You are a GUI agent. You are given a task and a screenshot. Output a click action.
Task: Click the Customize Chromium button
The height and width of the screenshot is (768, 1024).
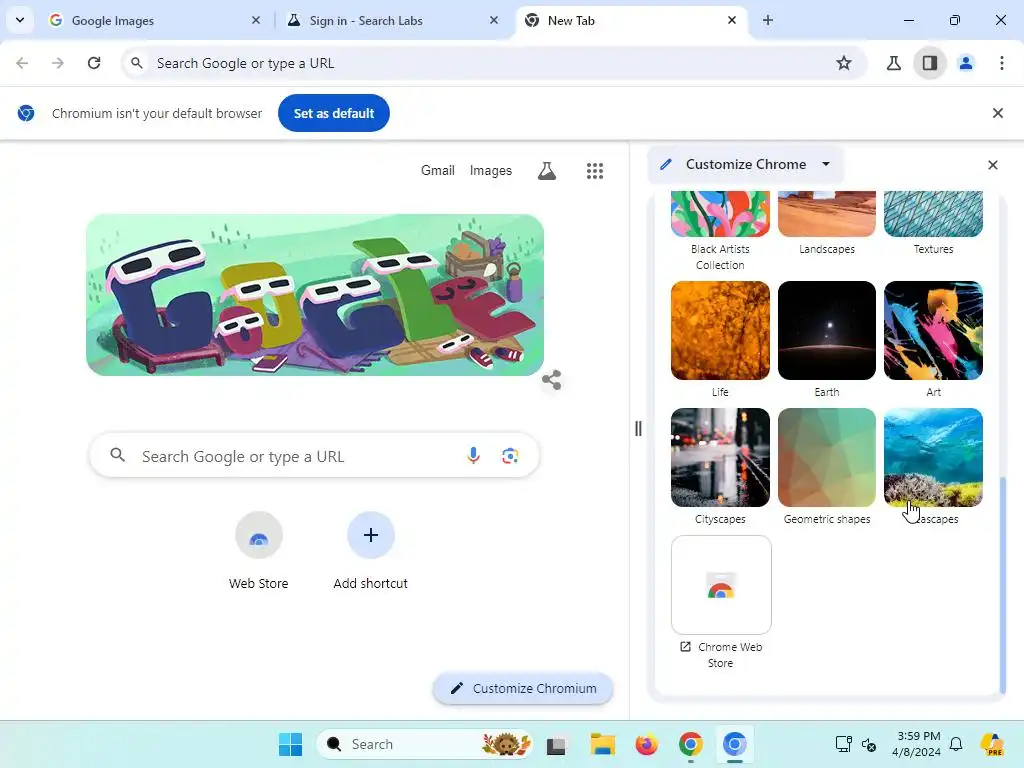tap(523, 688)
